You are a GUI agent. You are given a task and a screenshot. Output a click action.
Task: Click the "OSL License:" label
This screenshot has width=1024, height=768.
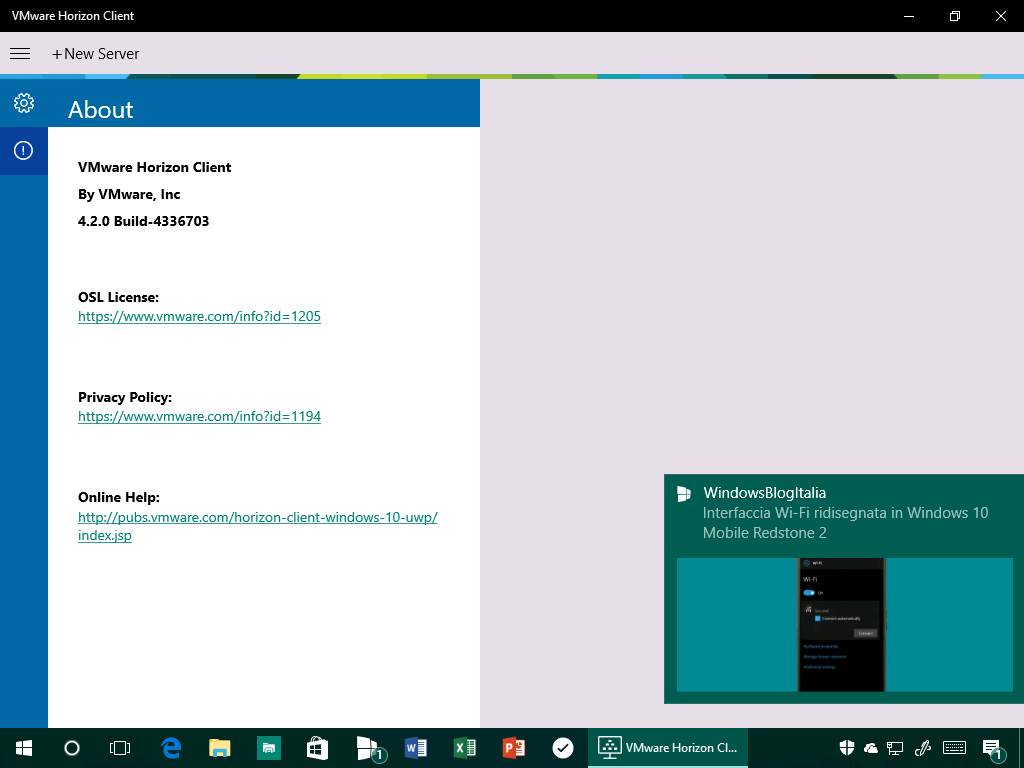pyautogui.click(x=118, y=297)
